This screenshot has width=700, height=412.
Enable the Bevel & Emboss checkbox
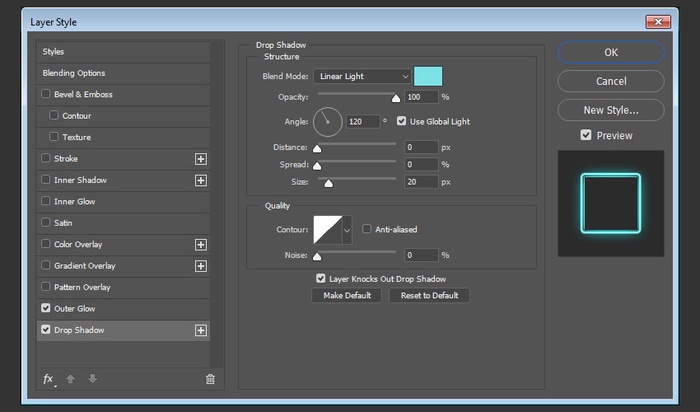[x=46, y=95]
